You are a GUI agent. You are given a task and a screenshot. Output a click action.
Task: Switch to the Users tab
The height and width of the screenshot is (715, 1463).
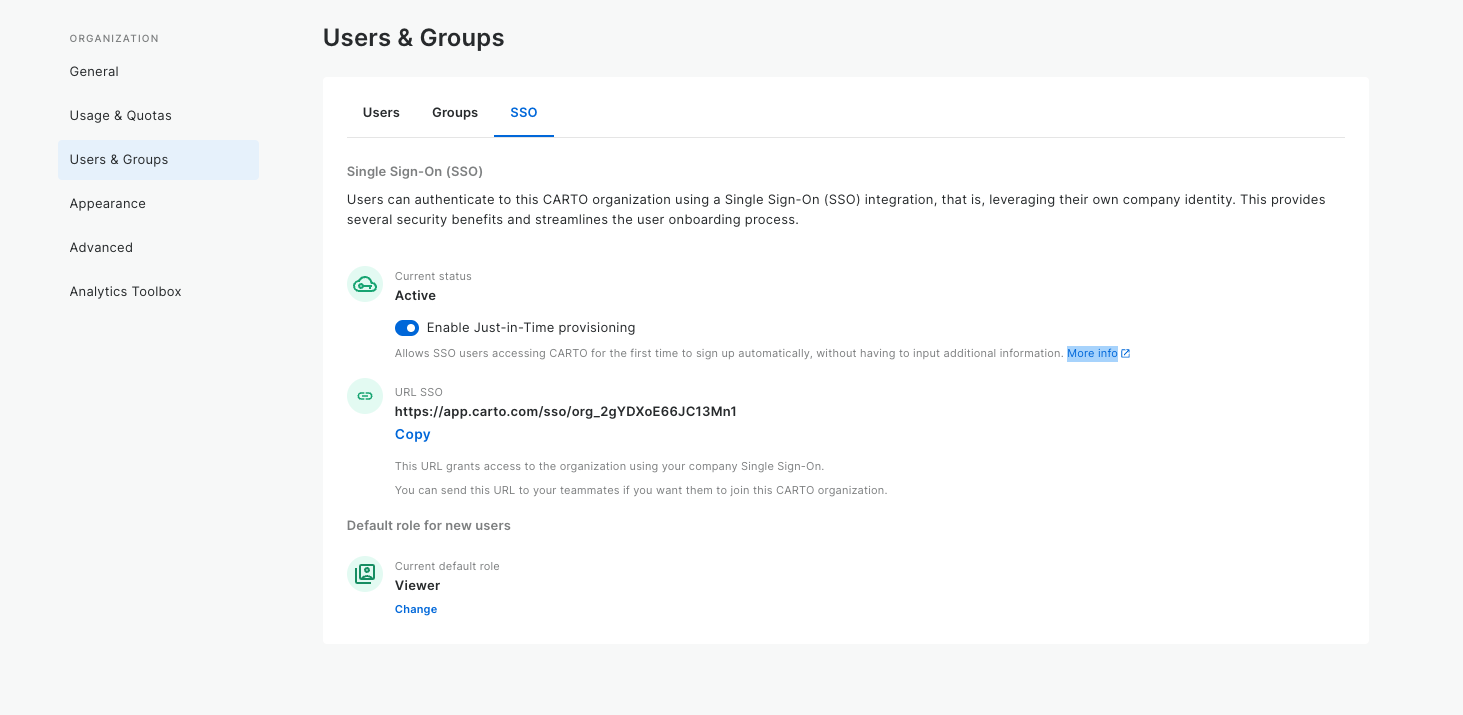point(381,113)
